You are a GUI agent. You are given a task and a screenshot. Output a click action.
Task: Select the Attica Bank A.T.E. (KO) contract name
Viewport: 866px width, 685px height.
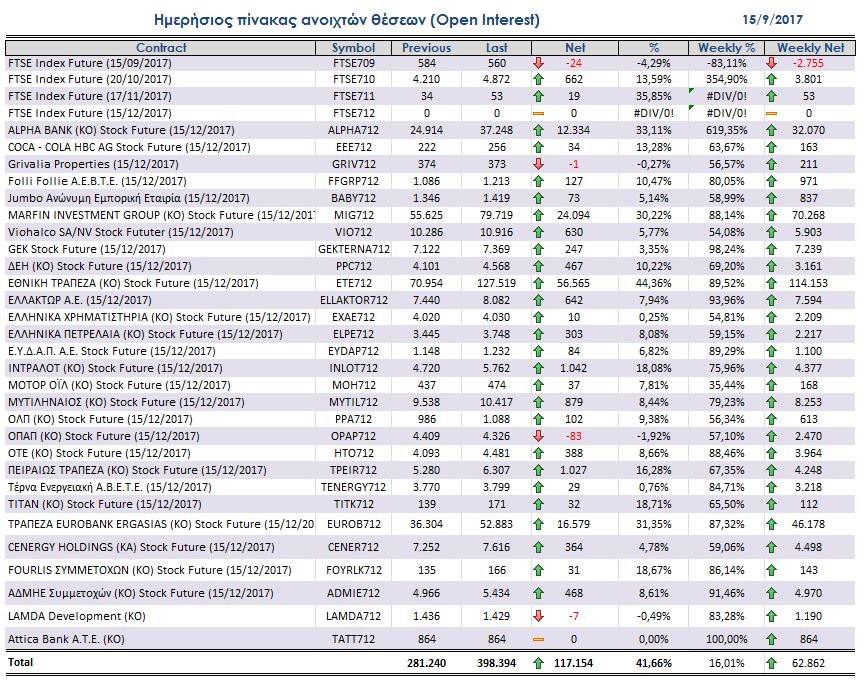point(66,640)
